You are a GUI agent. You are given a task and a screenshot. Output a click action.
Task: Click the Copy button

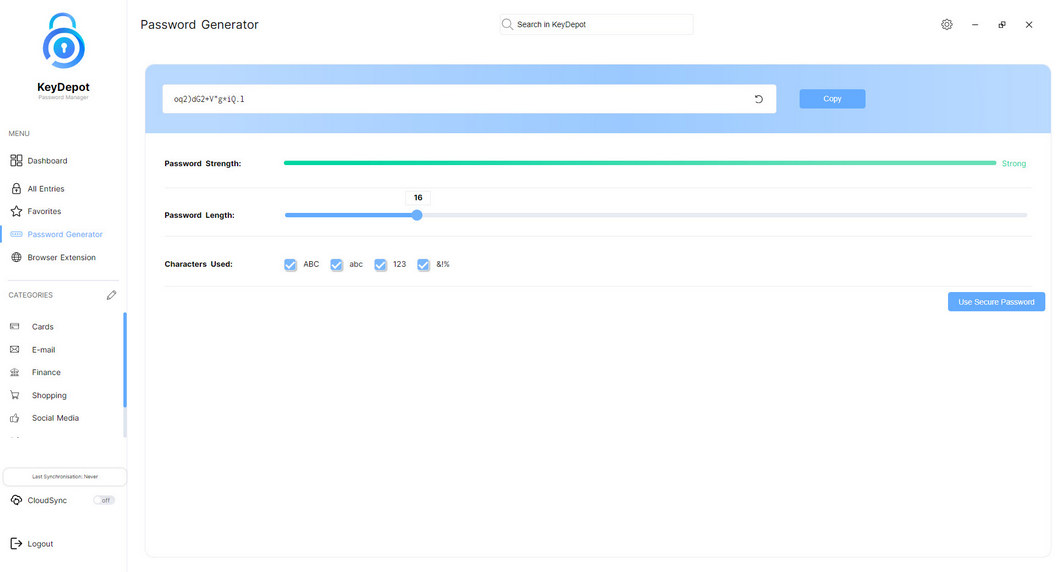pos(832,99)
